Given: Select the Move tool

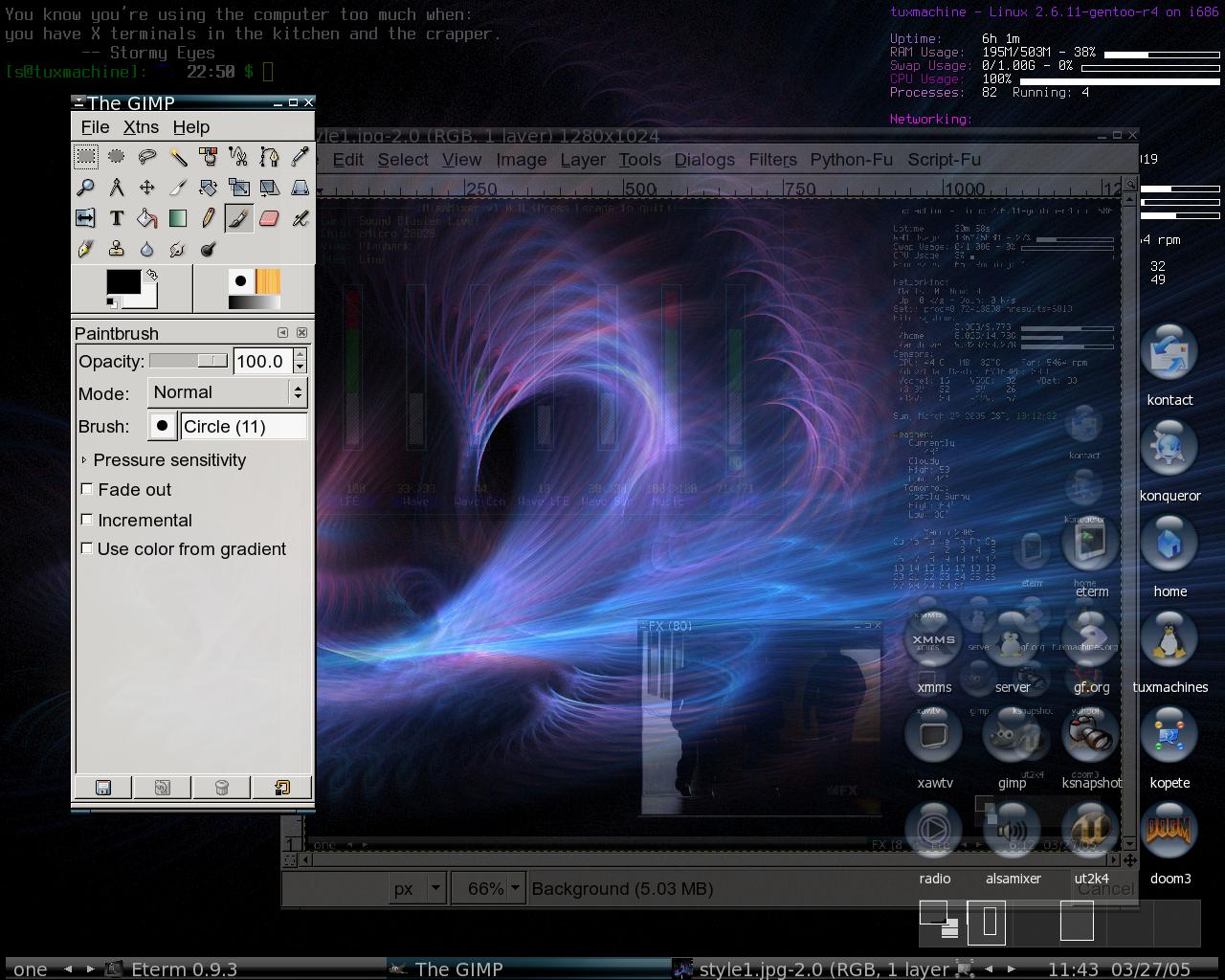Looking at the screenshot, I should coord(147,188).
